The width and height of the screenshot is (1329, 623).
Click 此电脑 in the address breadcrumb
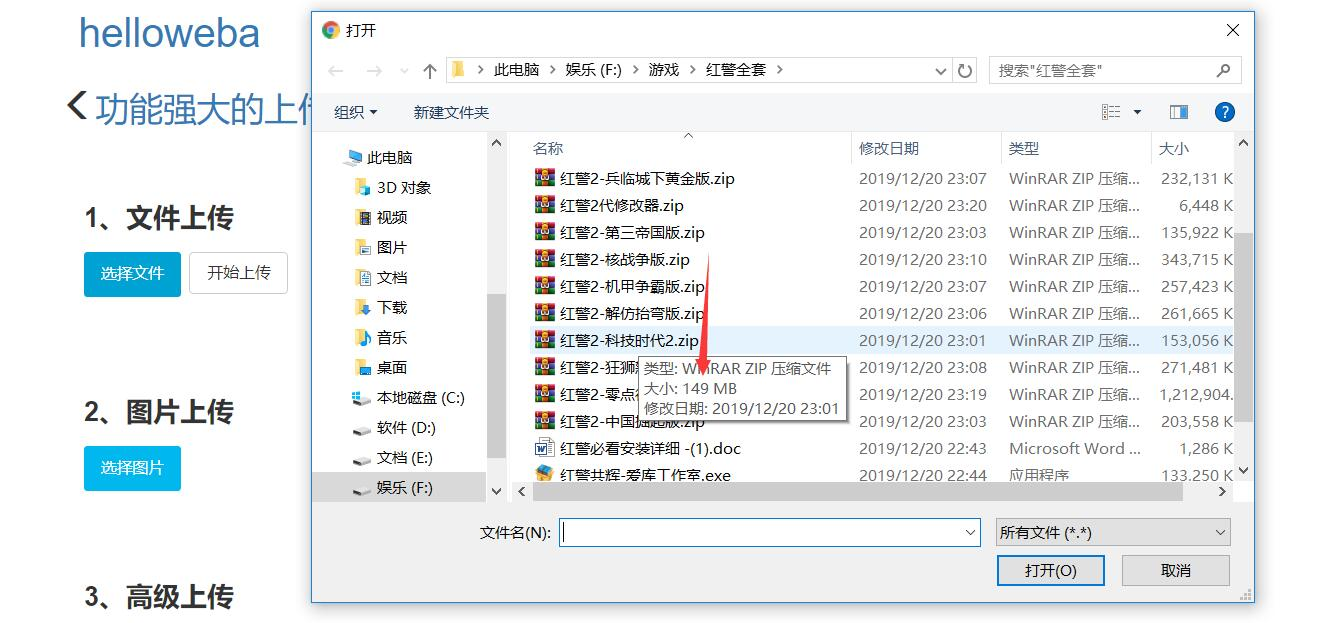pyautogui.click(x=516, y=70)
